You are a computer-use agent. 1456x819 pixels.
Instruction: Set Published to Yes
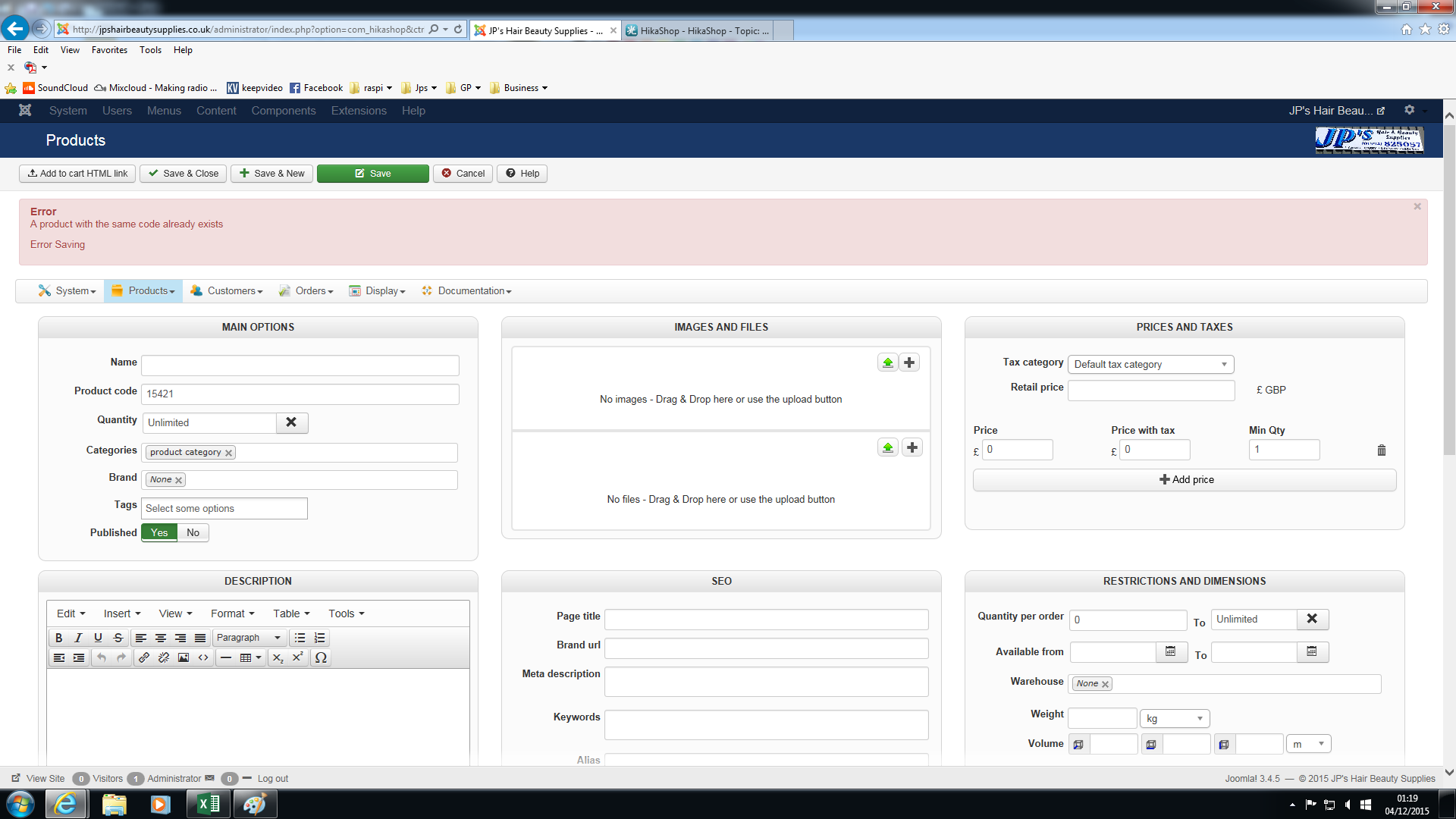159,532
